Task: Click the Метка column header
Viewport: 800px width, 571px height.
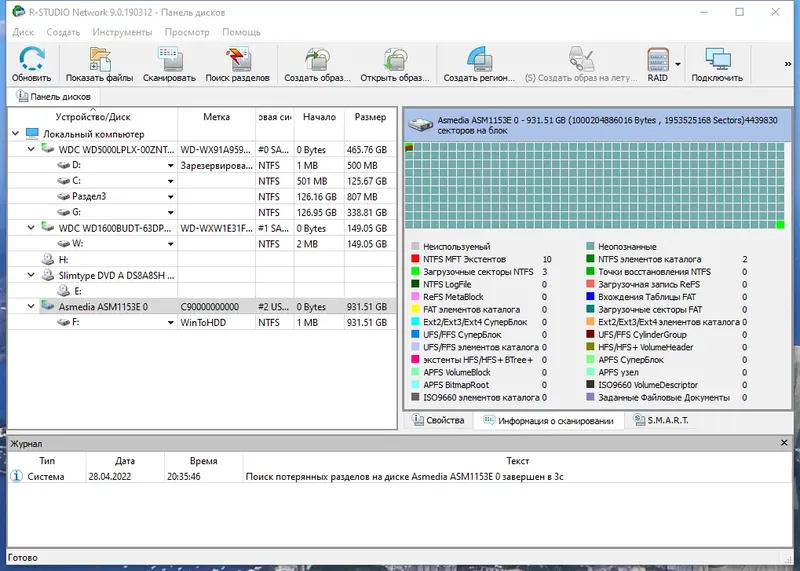Action: (216, 117)
